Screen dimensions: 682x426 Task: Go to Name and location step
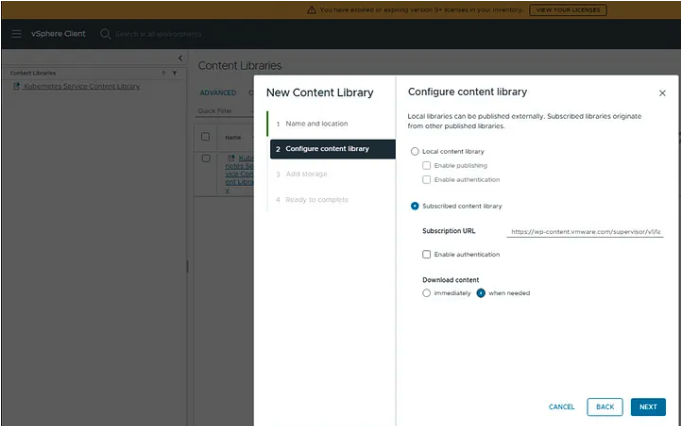click(316, 123)
